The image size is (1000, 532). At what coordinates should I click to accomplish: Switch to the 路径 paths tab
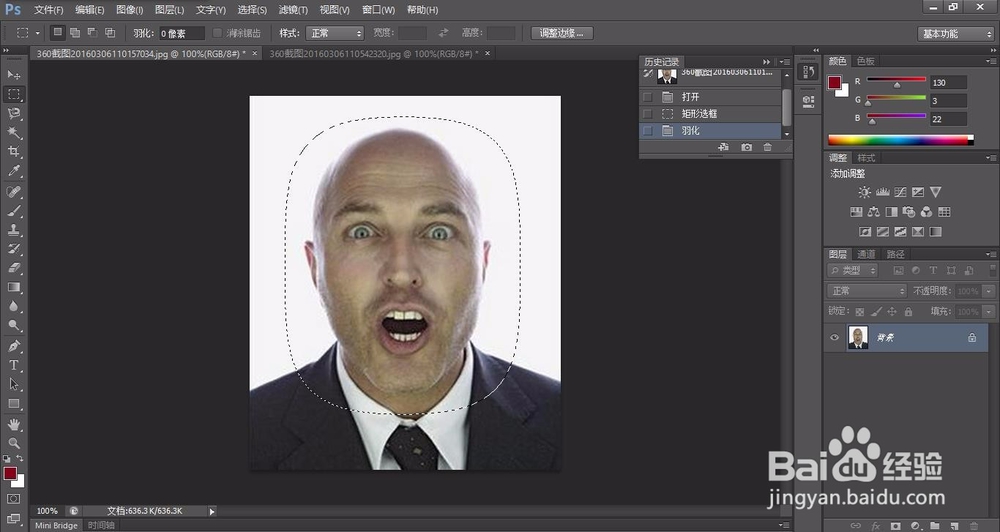pos(895,254)
